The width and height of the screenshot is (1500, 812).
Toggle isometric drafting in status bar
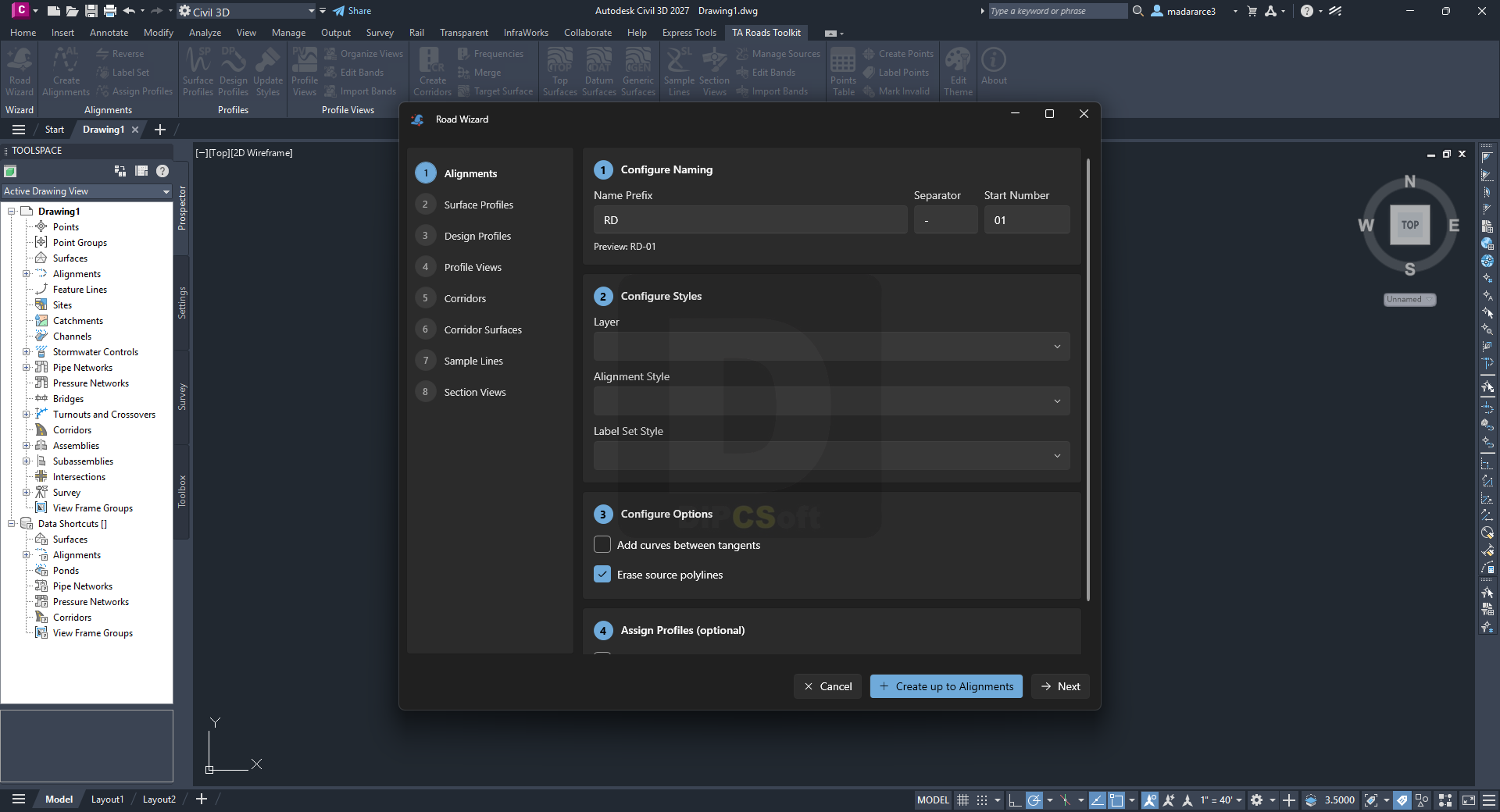1066,800
